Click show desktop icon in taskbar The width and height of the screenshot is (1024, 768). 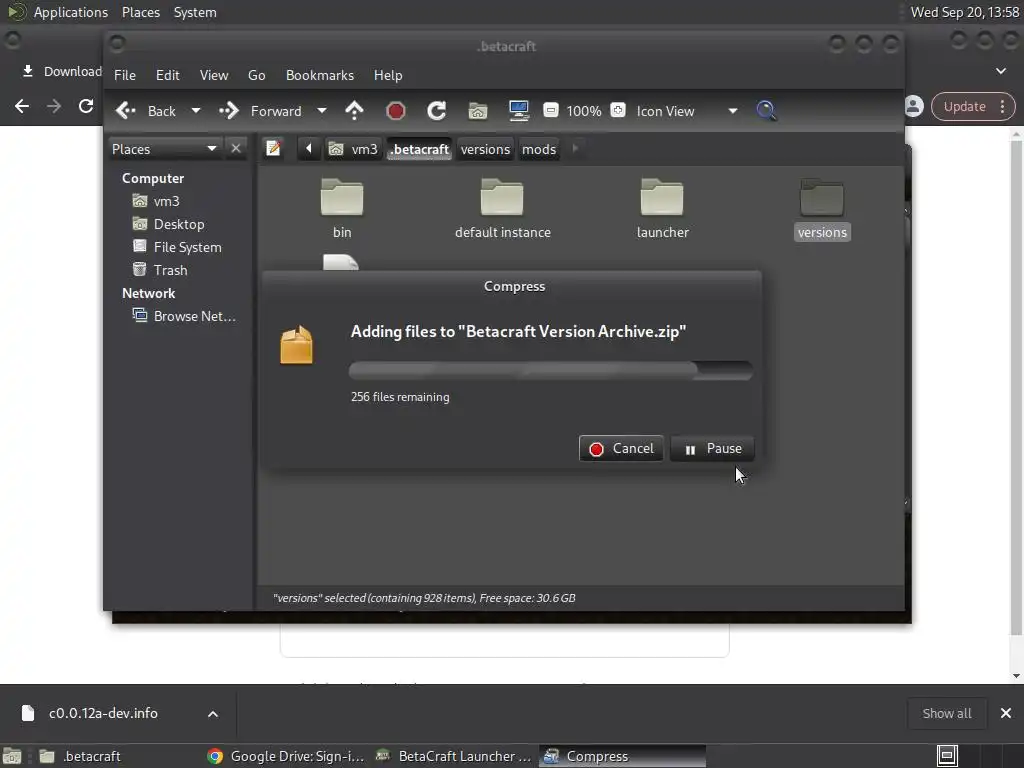point(12,756)
